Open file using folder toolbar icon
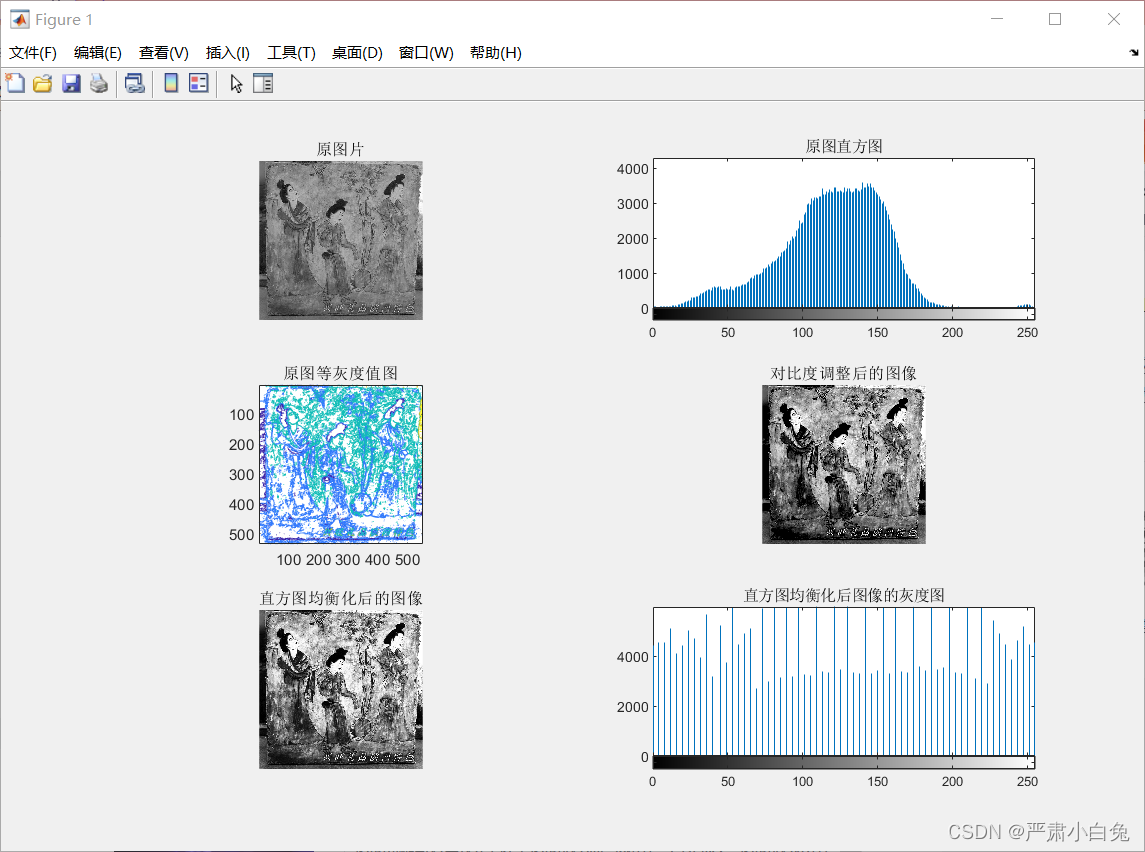1145x852 pixels. [x=43, y=83]
